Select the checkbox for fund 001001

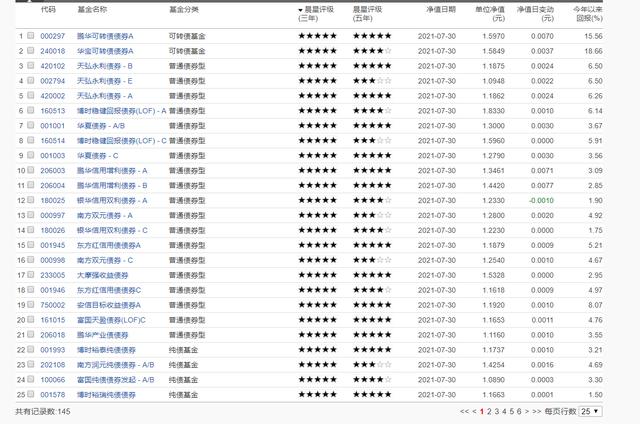tap(31, 125)
